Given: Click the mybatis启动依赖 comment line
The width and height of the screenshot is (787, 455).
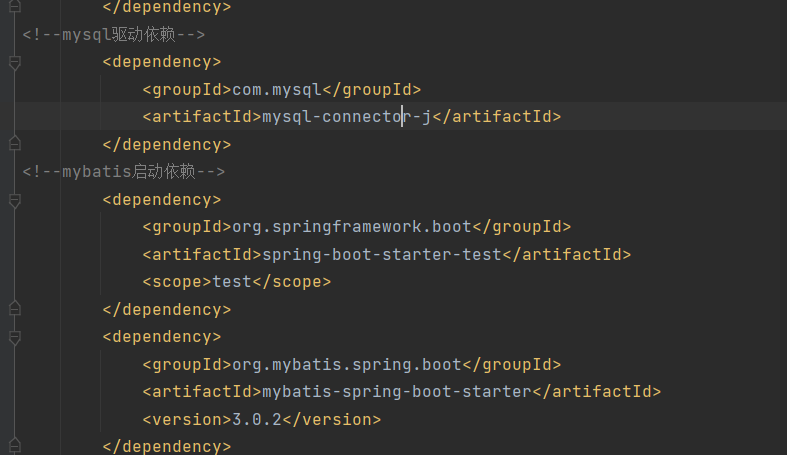Looking at the screenshot, I should 124,172.
